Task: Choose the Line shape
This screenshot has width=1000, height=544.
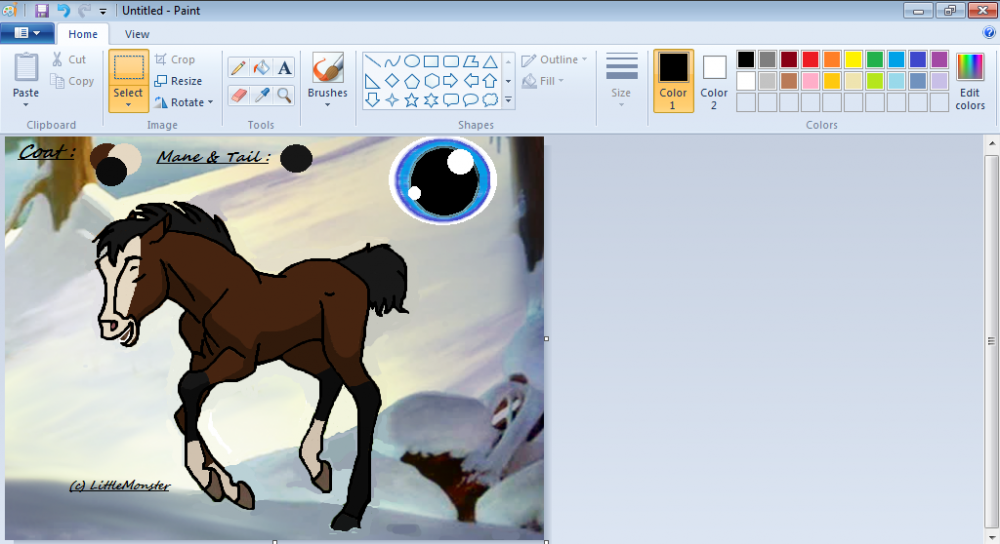Action: pos(373,62)
